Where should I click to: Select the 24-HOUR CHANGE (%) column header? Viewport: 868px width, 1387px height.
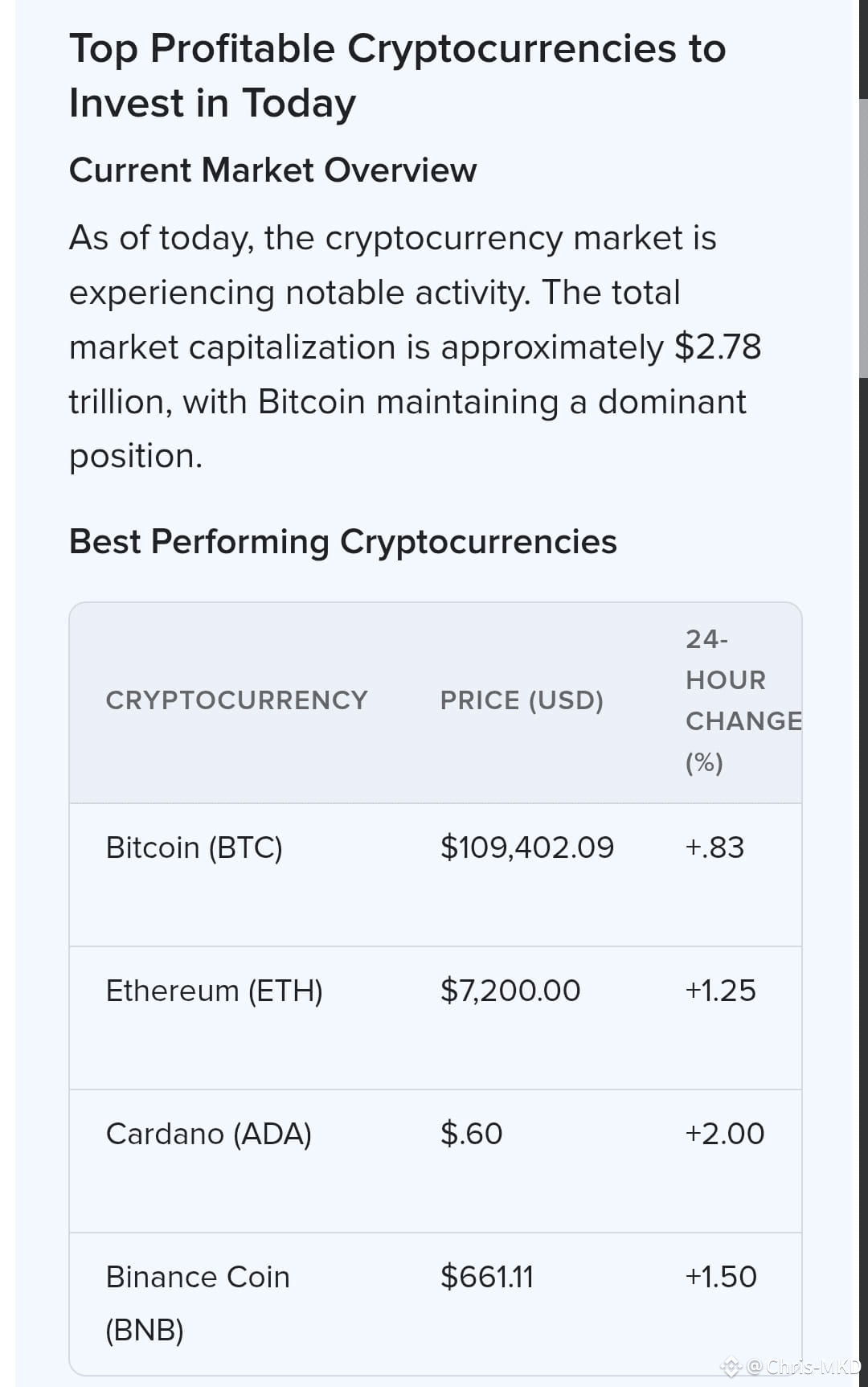(x=743, y=700)
